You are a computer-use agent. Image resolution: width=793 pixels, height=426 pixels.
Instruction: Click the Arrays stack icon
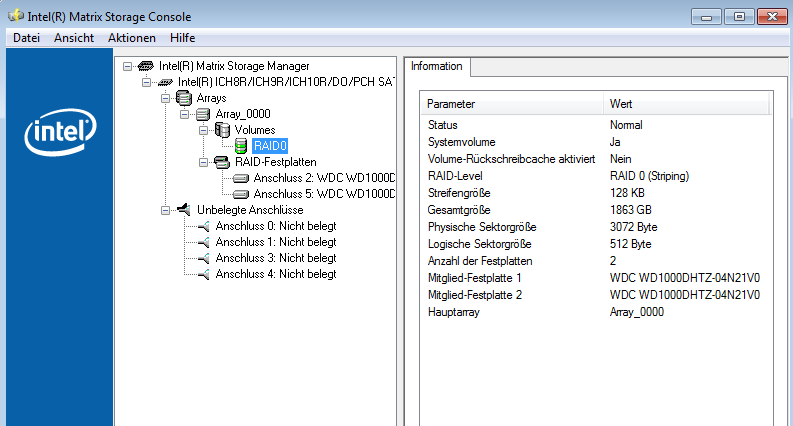184,98
